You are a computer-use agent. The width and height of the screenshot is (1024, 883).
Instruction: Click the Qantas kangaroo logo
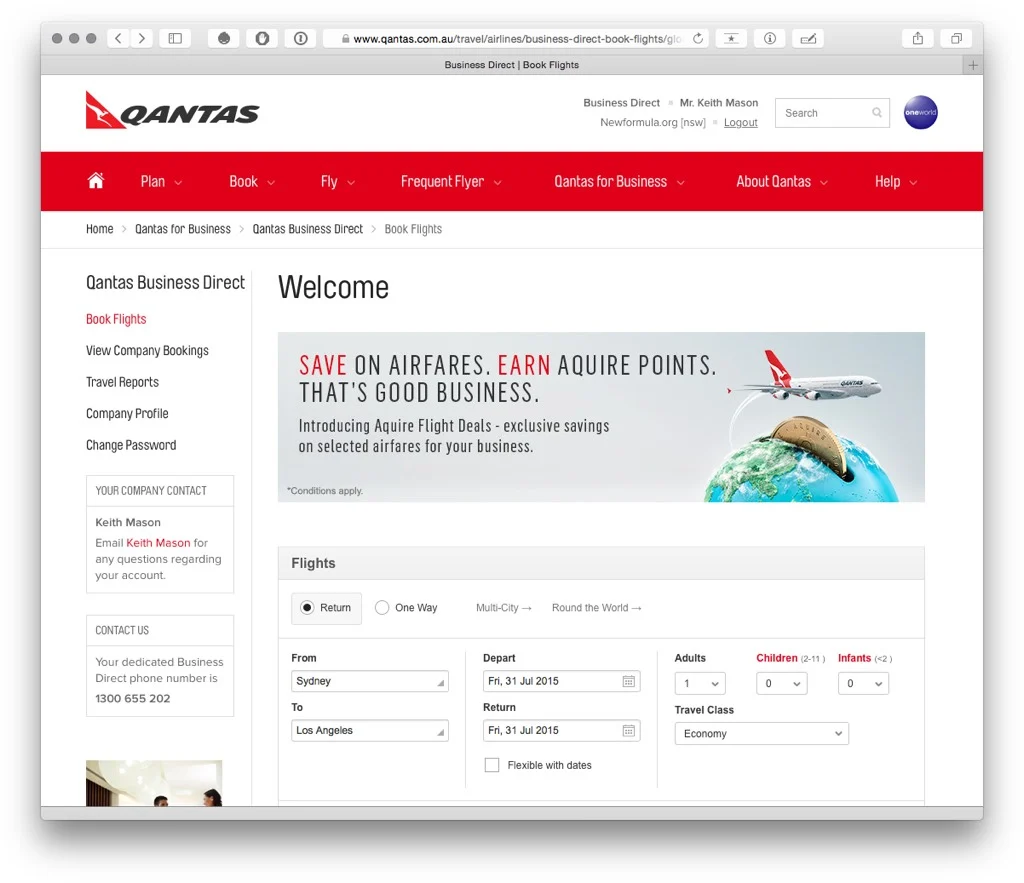172,110
